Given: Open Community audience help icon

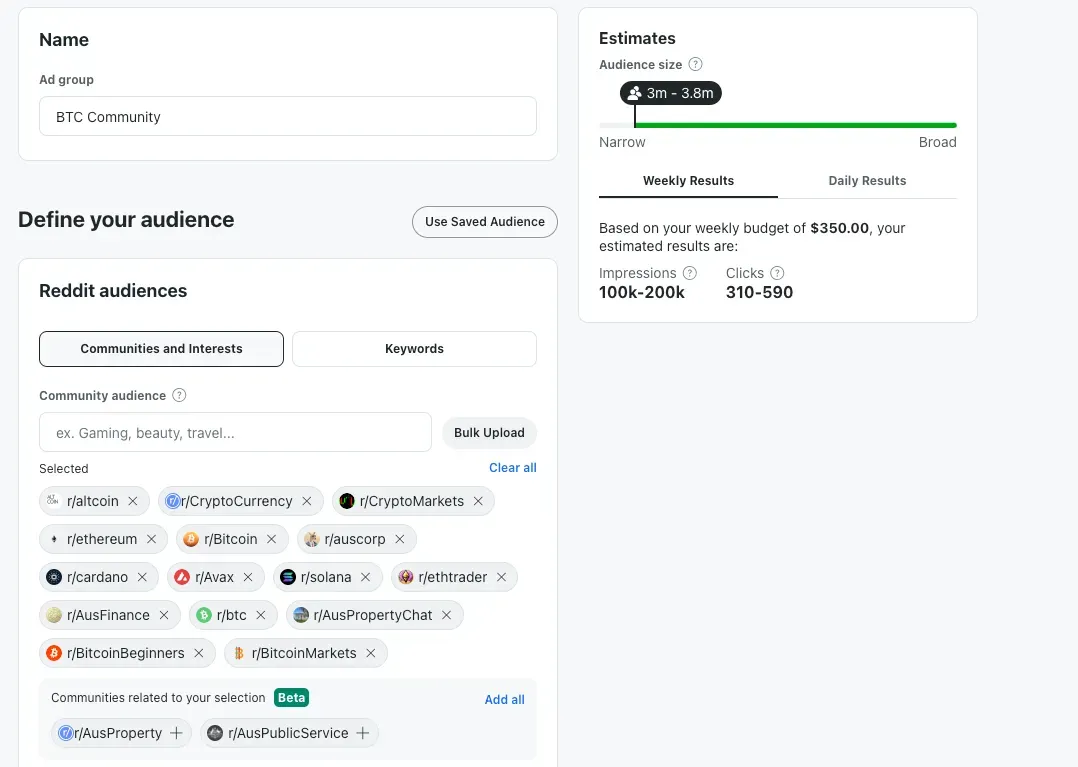Looking at the screenshot, I should pos(179,395).
